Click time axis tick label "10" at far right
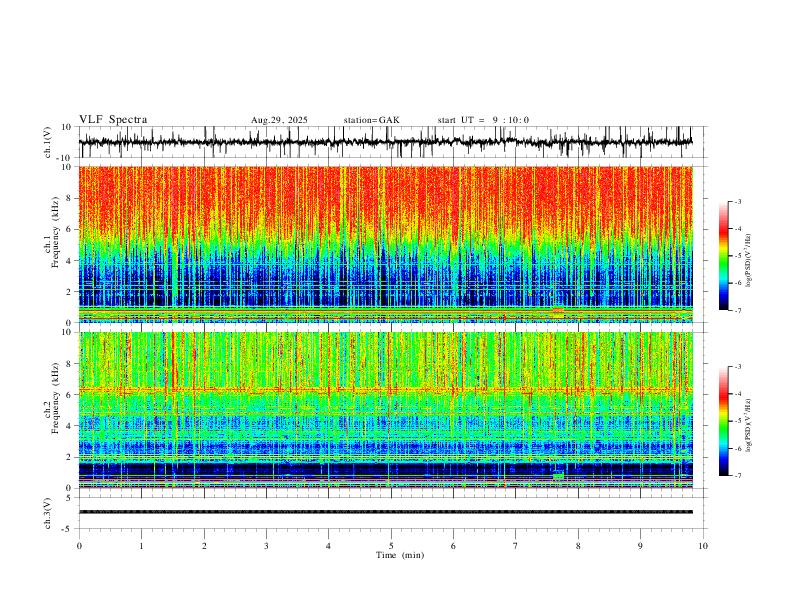The image size is (792, 612). point(703,546)
